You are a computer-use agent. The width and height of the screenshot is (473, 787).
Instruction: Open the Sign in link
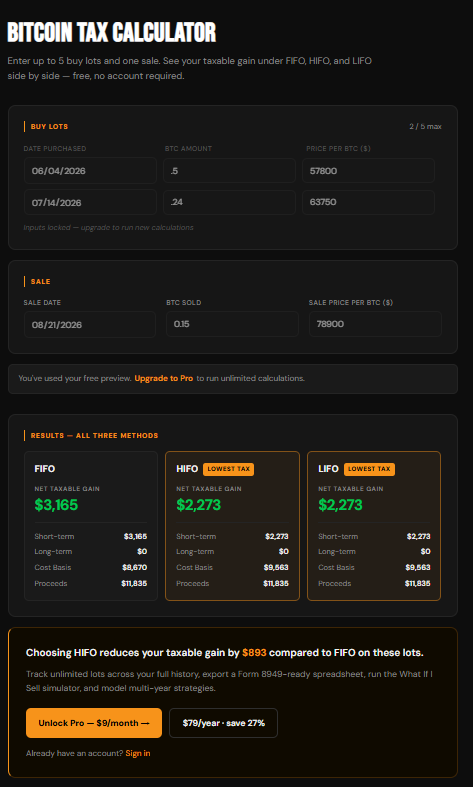138,753
